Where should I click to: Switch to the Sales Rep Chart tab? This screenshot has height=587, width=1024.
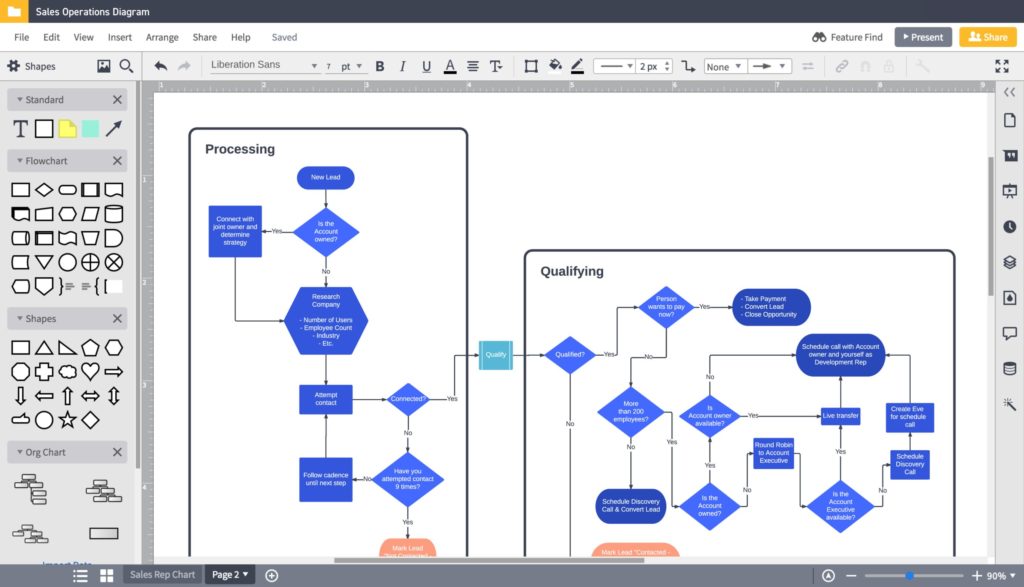point(162,575)
